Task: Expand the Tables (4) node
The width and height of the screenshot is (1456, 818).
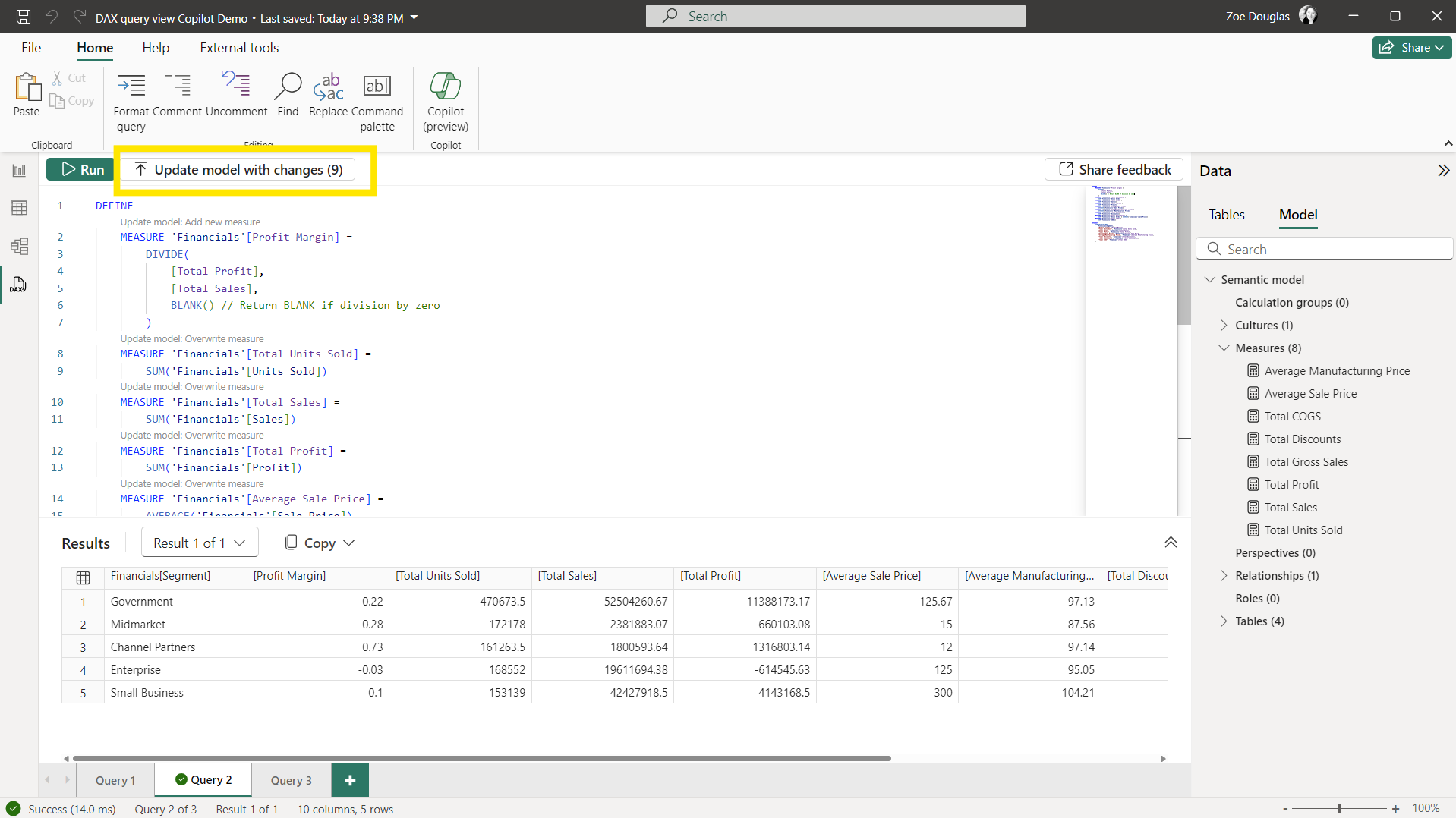Action: 1224,621
